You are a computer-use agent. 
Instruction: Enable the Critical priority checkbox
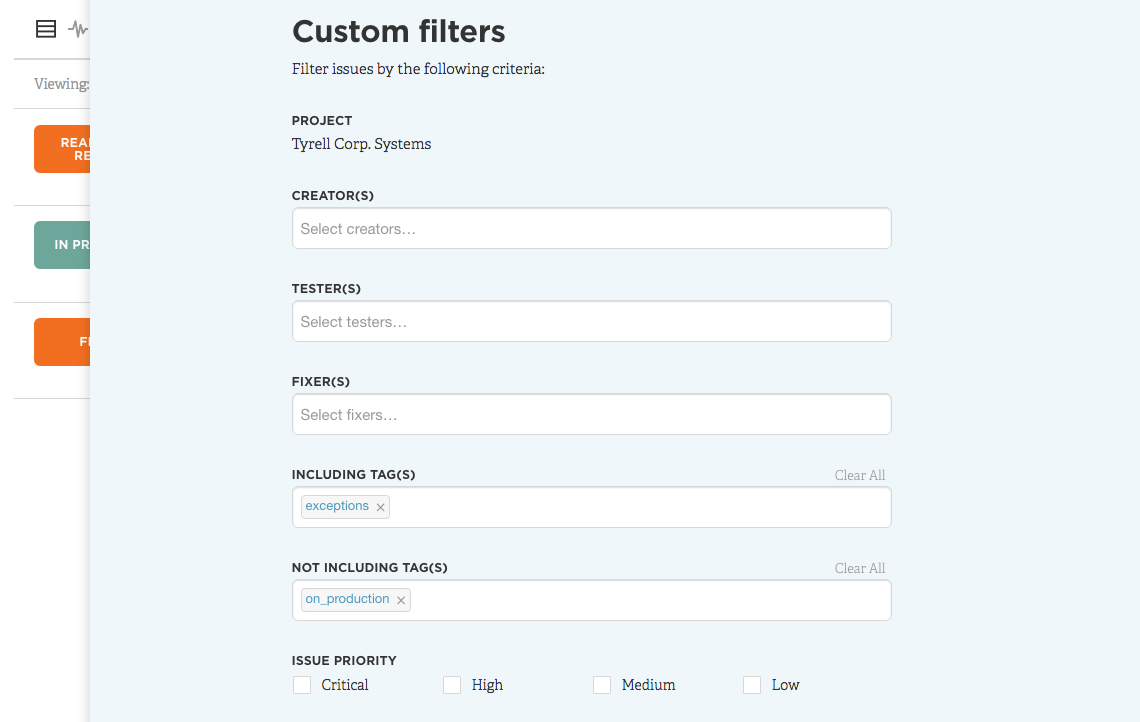(302, 685)
